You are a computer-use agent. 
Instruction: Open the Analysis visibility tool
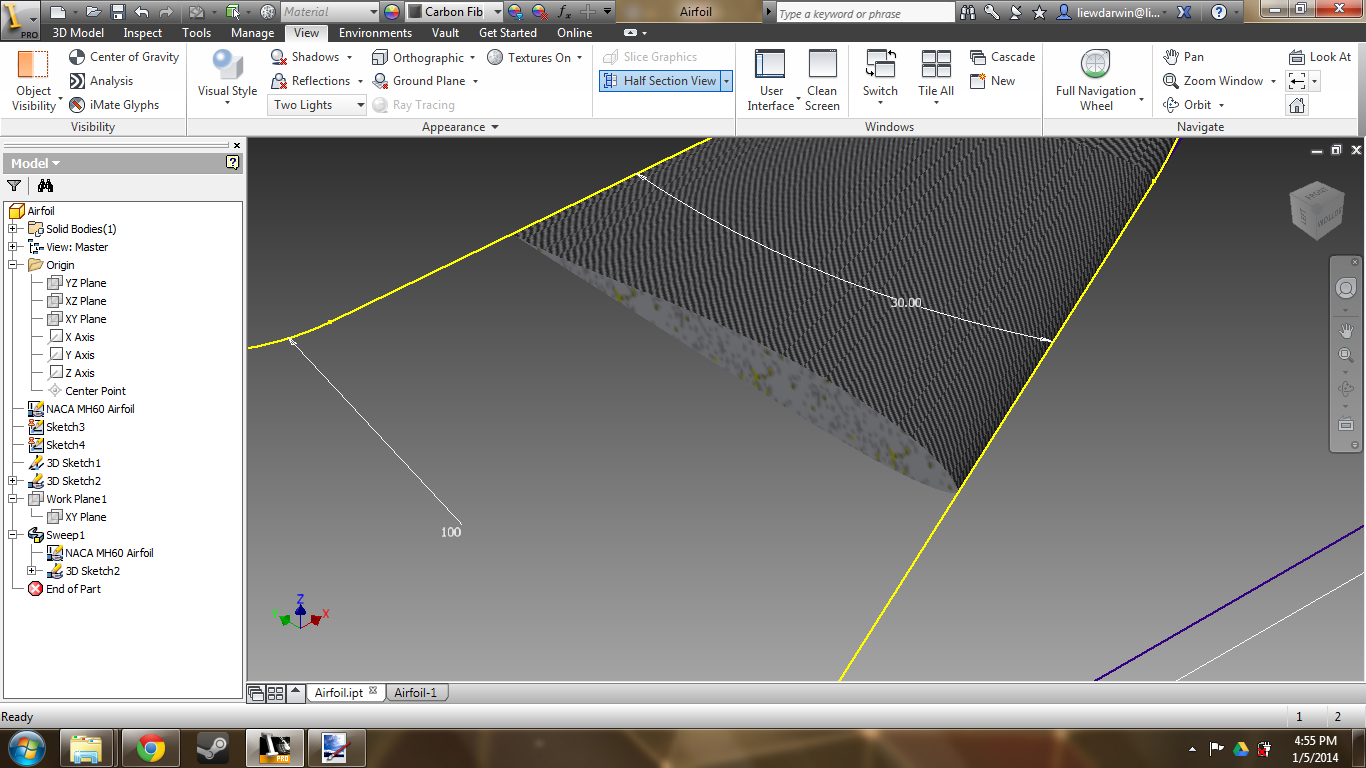pyautogui.click(x=101, y=81)
